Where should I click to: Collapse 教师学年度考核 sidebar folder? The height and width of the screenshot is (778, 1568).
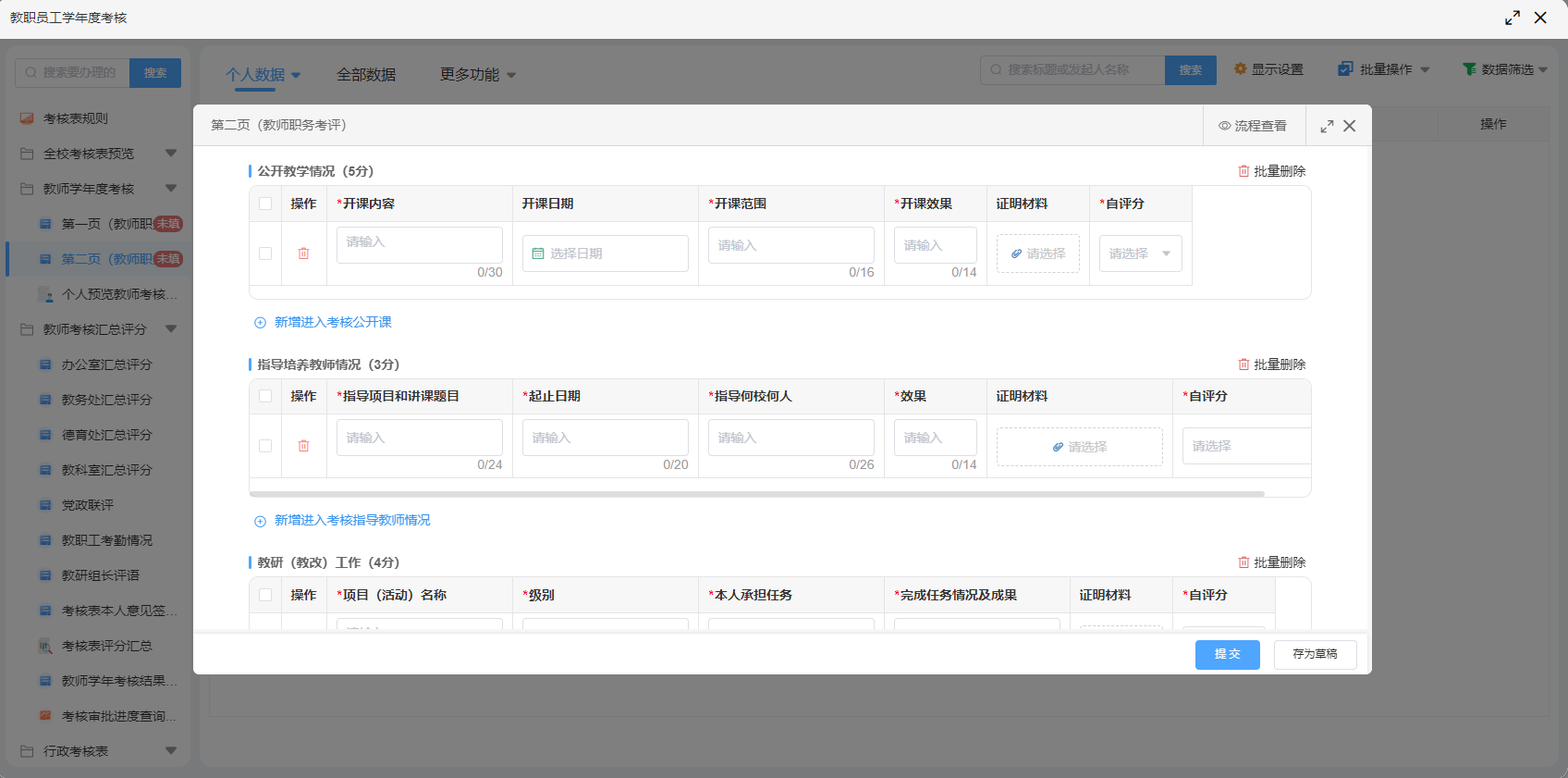pyautogui.click(x=171, y=189)
